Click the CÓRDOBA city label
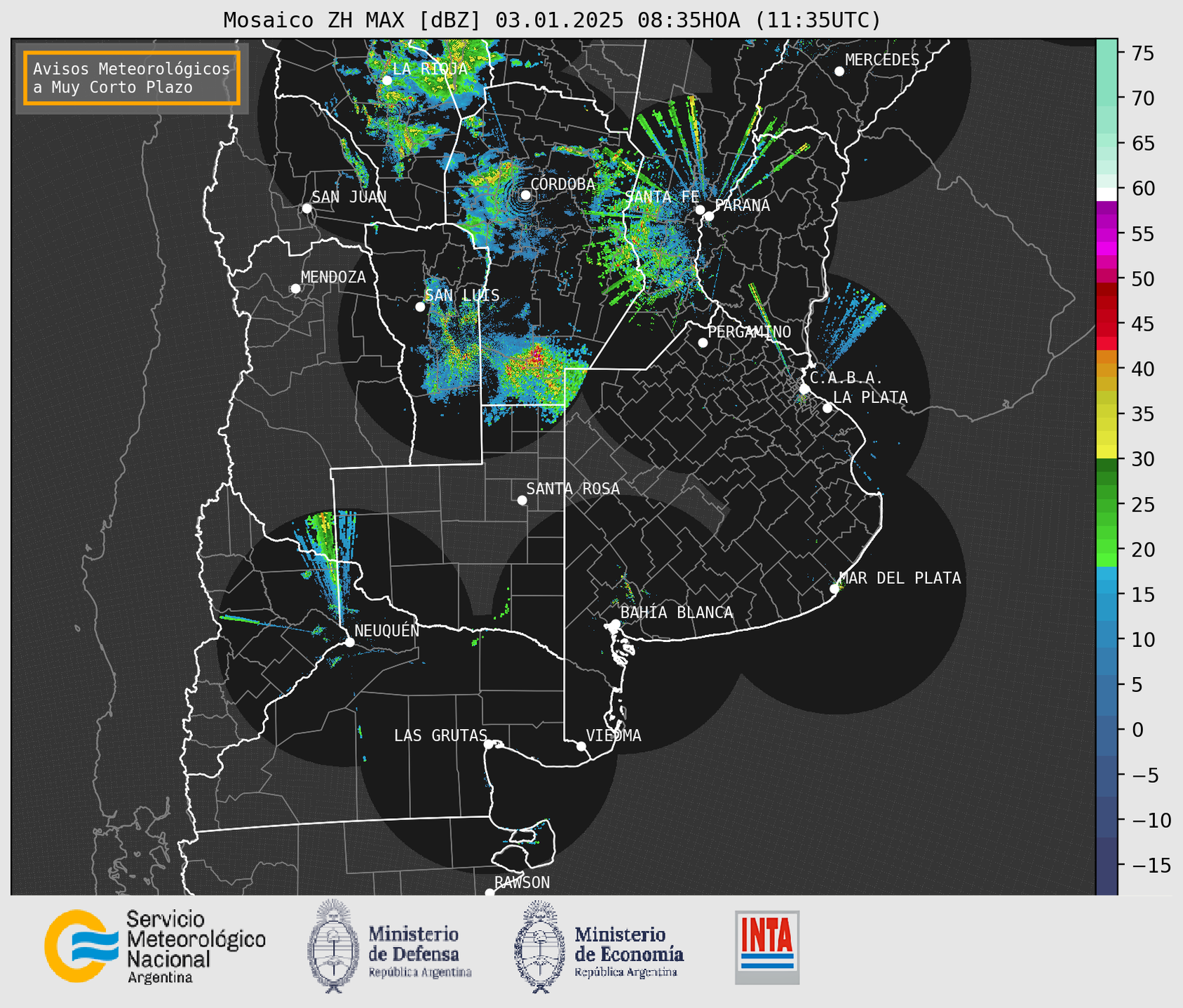This screenshot has width=1183, height=1008. [x=563, y=184]
